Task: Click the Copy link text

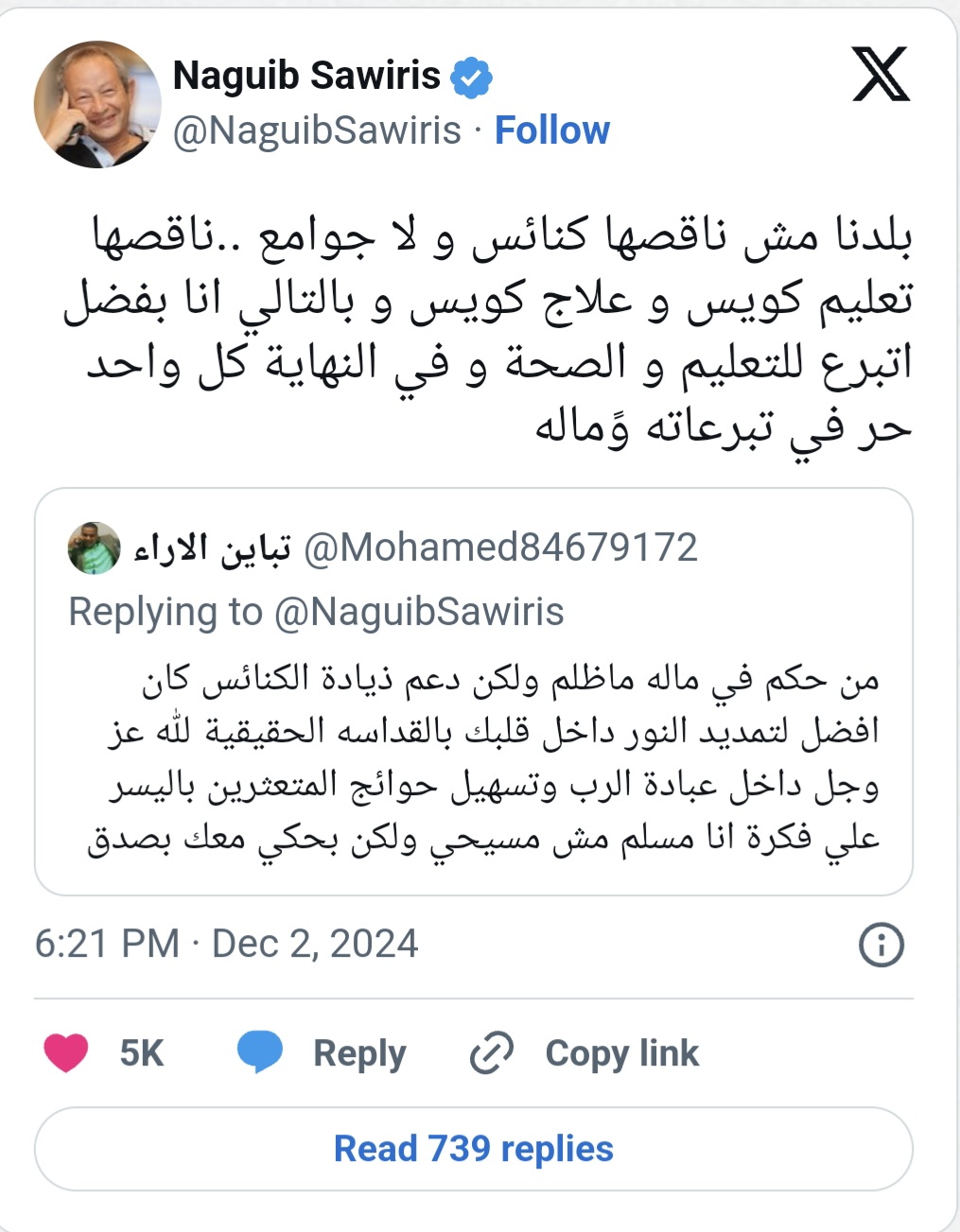Action: coord(621,1053)
